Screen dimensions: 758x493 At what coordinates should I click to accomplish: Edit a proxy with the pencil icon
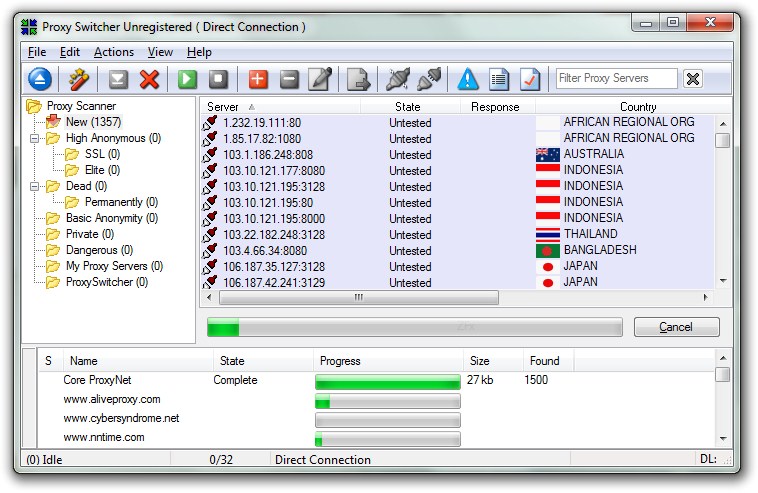(321, 79)
